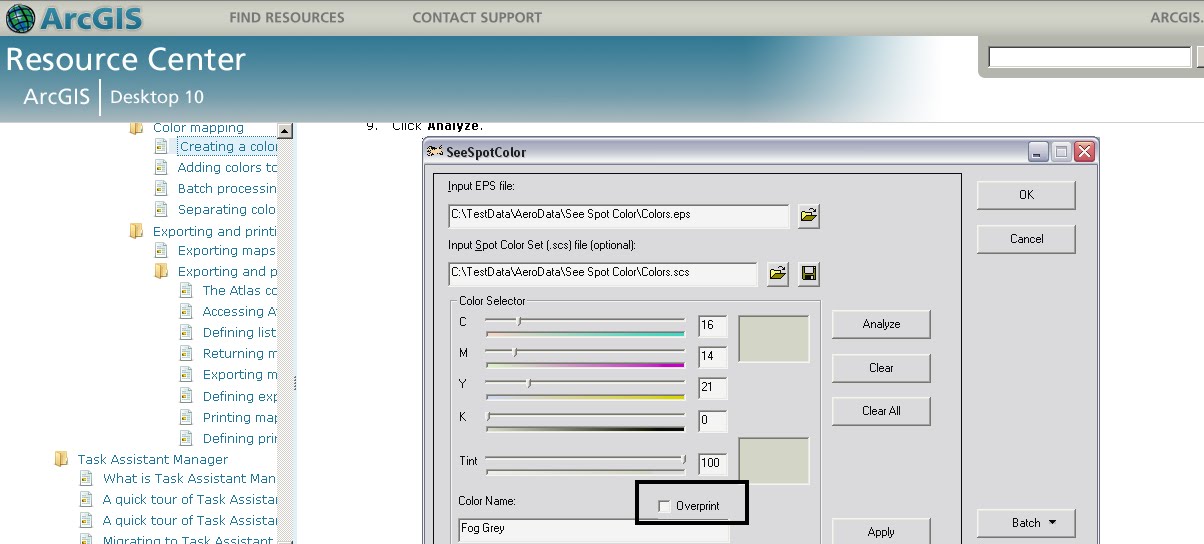This screenshot has height=544, width=1204.
Task: Click the document icon beside Adding colors
Action: coord(161,167)
